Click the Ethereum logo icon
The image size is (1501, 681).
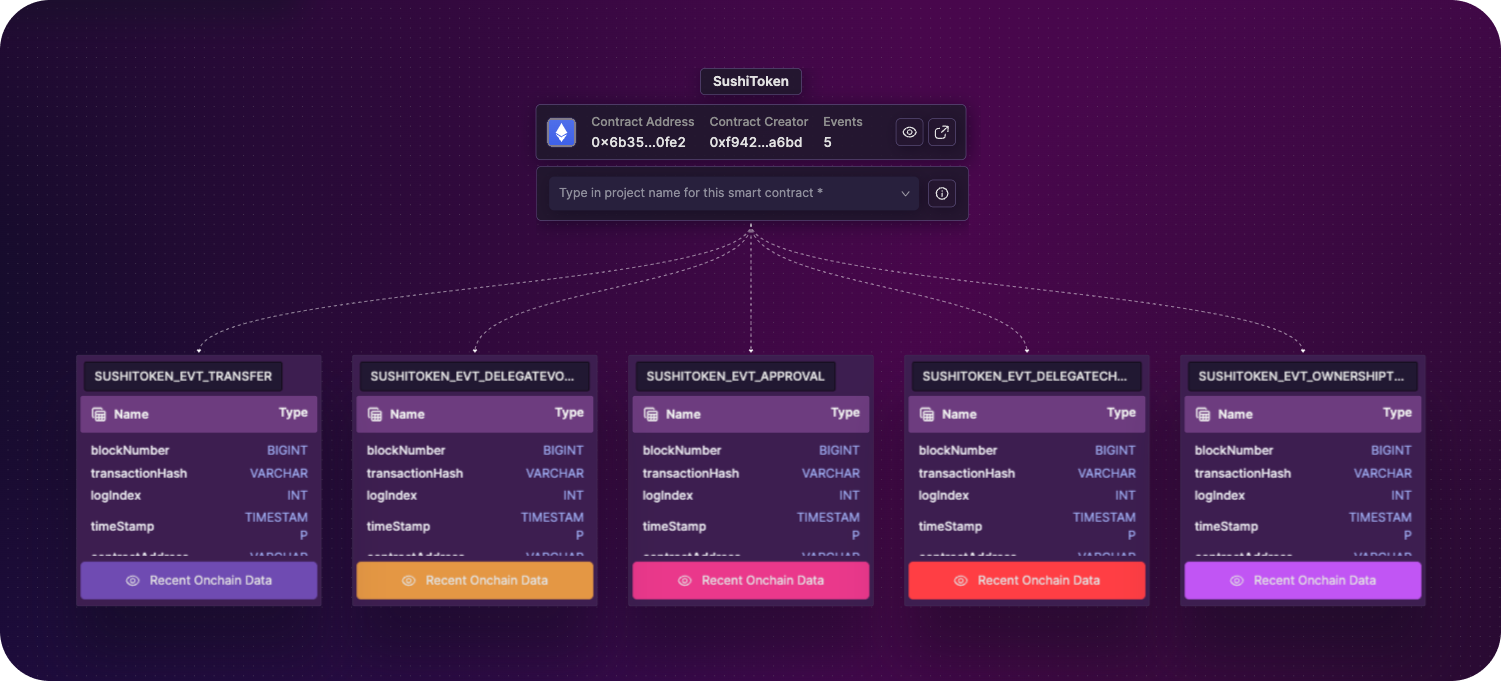tap(561, 132)
